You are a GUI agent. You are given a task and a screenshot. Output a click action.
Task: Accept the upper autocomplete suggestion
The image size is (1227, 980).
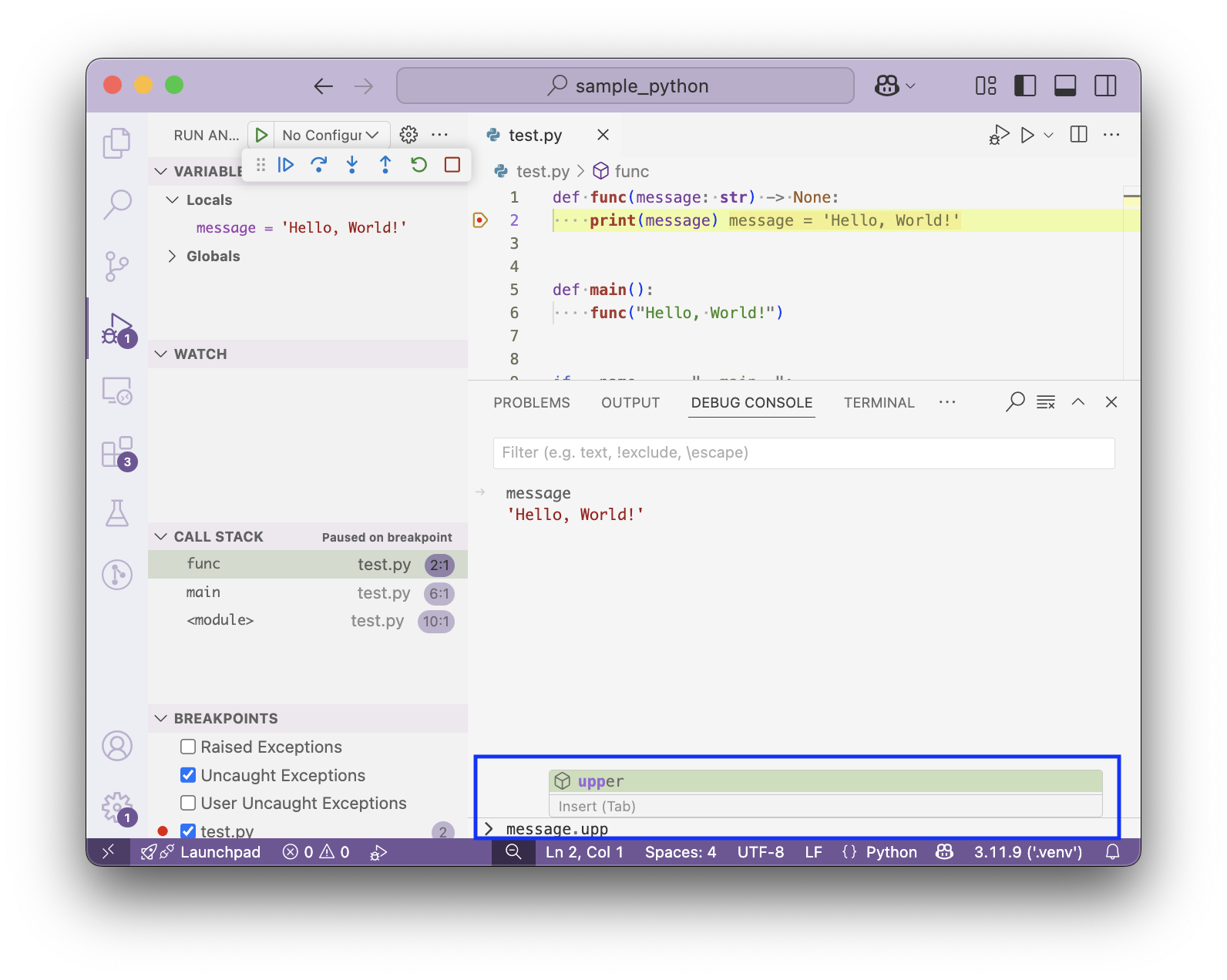click(x=825, y=781)
